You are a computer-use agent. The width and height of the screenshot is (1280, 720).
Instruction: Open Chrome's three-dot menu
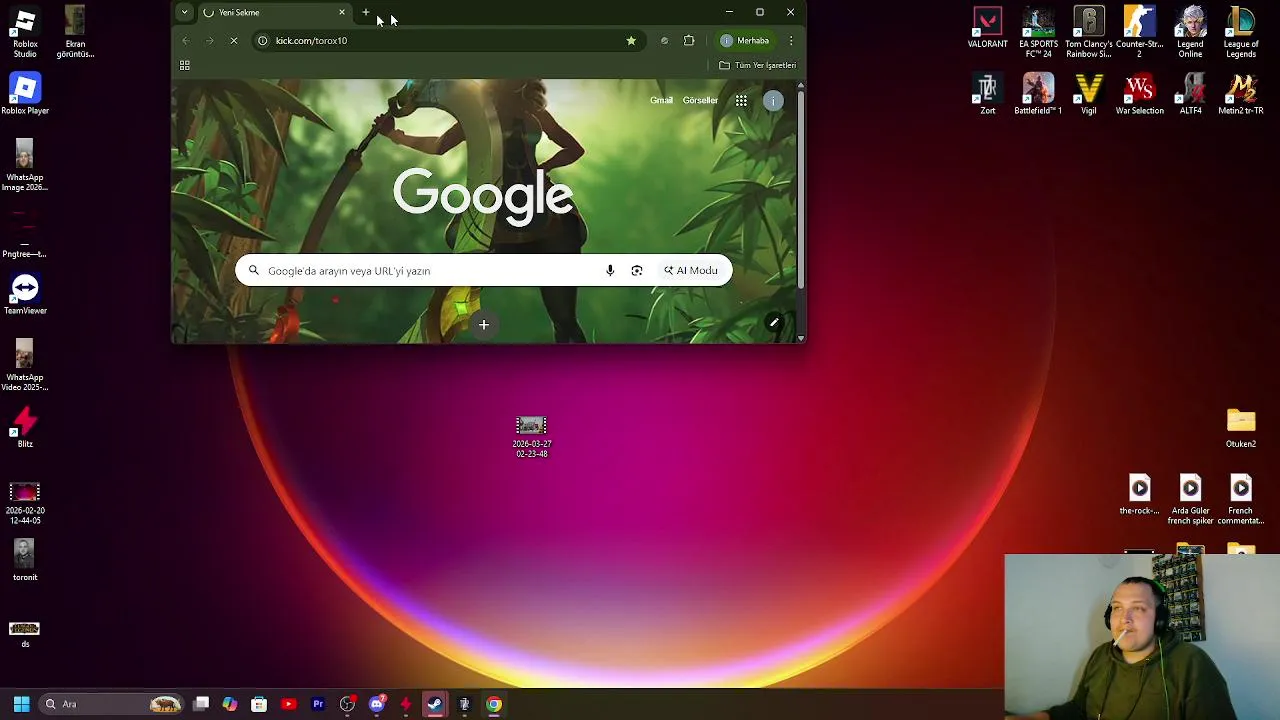click(791, 41)
